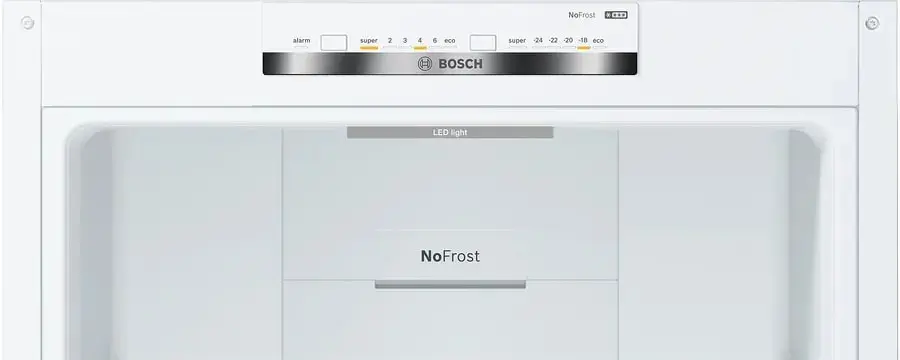Image resolution: width=900 pixels, height=360 pixels.
Task: Choose the 2 degree fridge setting
Action: click(390, 41)
